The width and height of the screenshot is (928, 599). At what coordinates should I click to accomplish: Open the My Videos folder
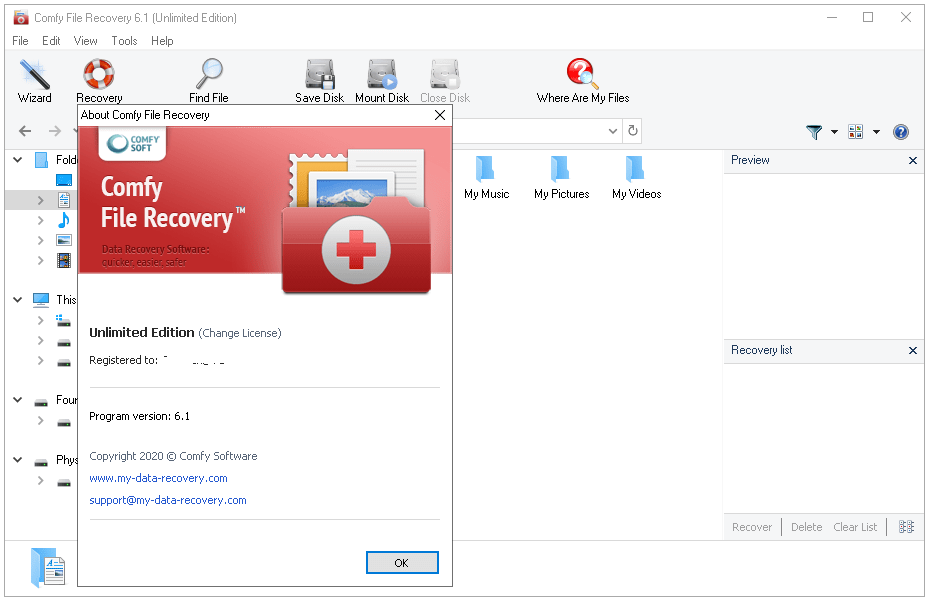tap(636, 178)
